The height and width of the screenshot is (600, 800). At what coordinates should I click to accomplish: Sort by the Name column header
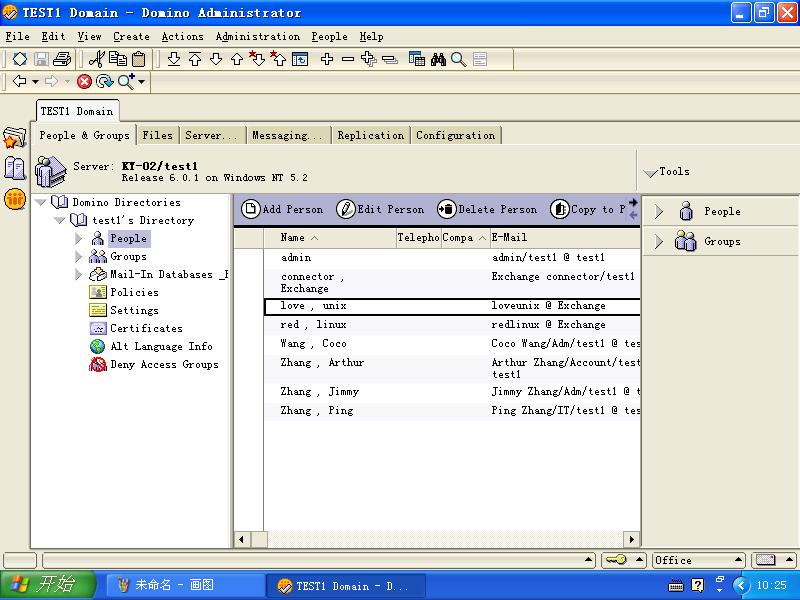click(330, 238)
